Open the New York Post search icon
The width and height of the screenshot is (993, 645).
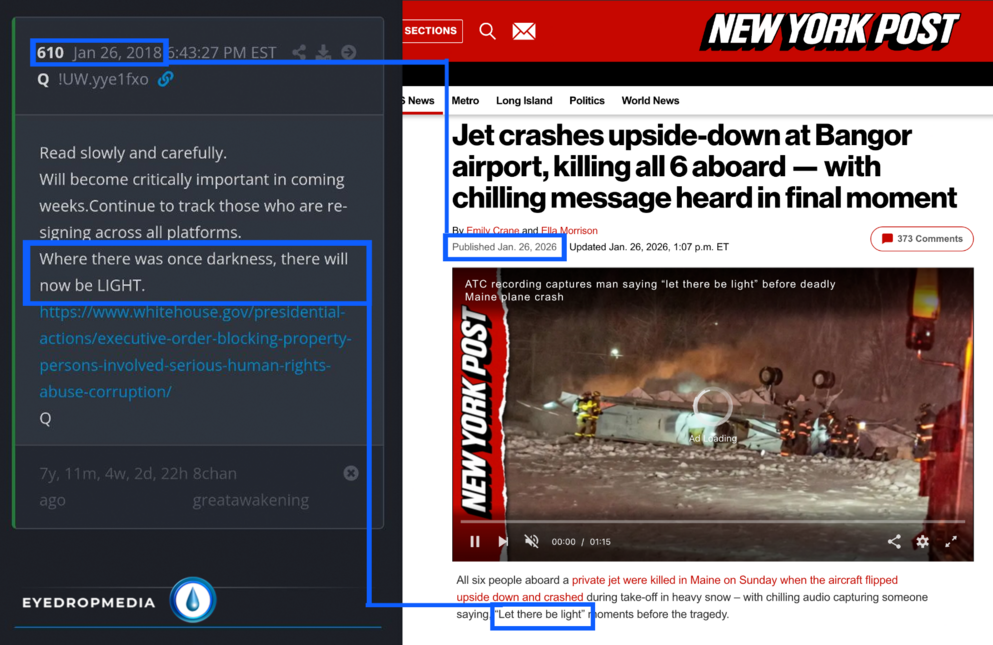click(487, 31)
